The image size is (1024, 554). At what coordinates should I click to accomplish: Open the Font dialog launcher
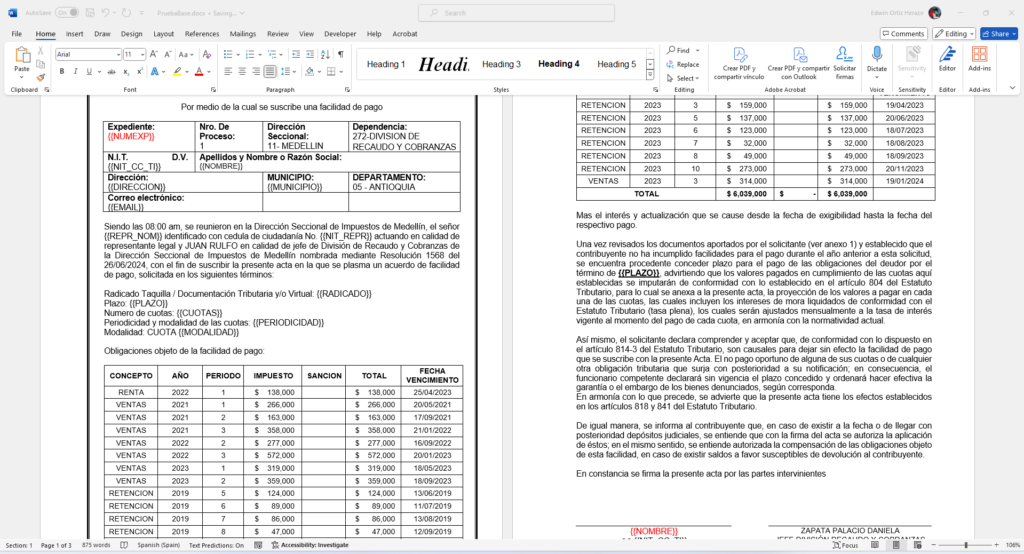(x=213, y=90)
